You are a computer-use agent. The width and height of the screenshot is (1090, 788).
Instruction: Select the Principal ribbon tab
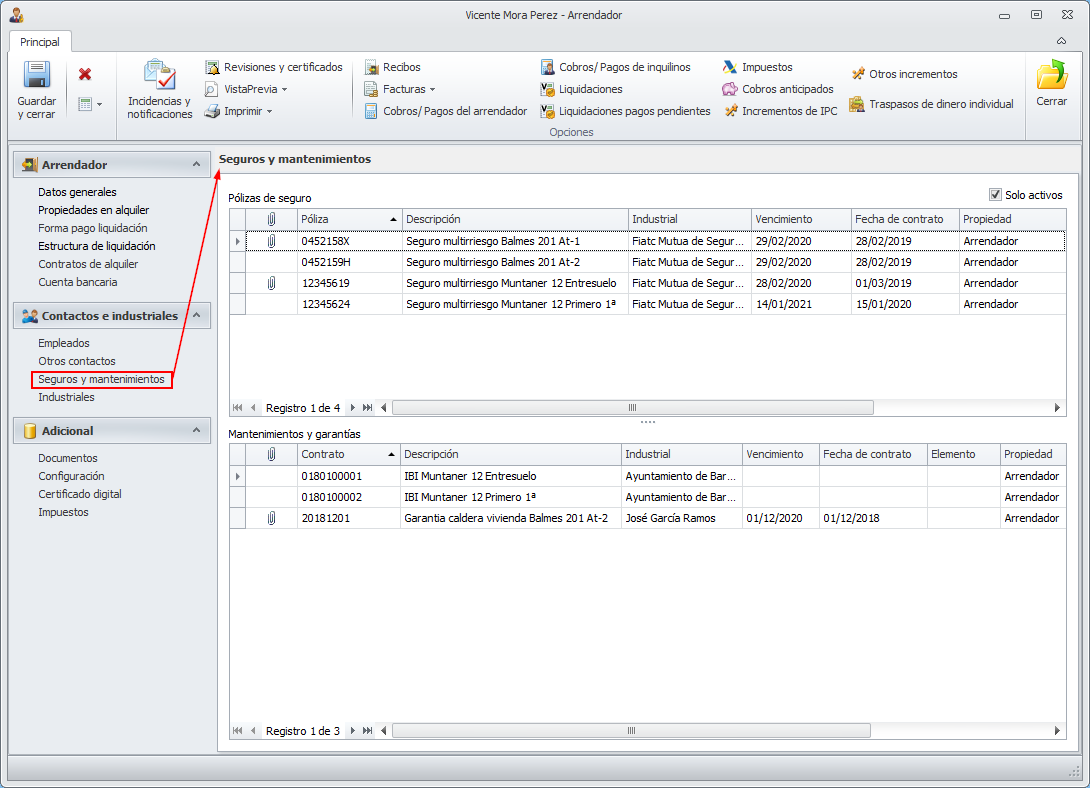[40, 42]
